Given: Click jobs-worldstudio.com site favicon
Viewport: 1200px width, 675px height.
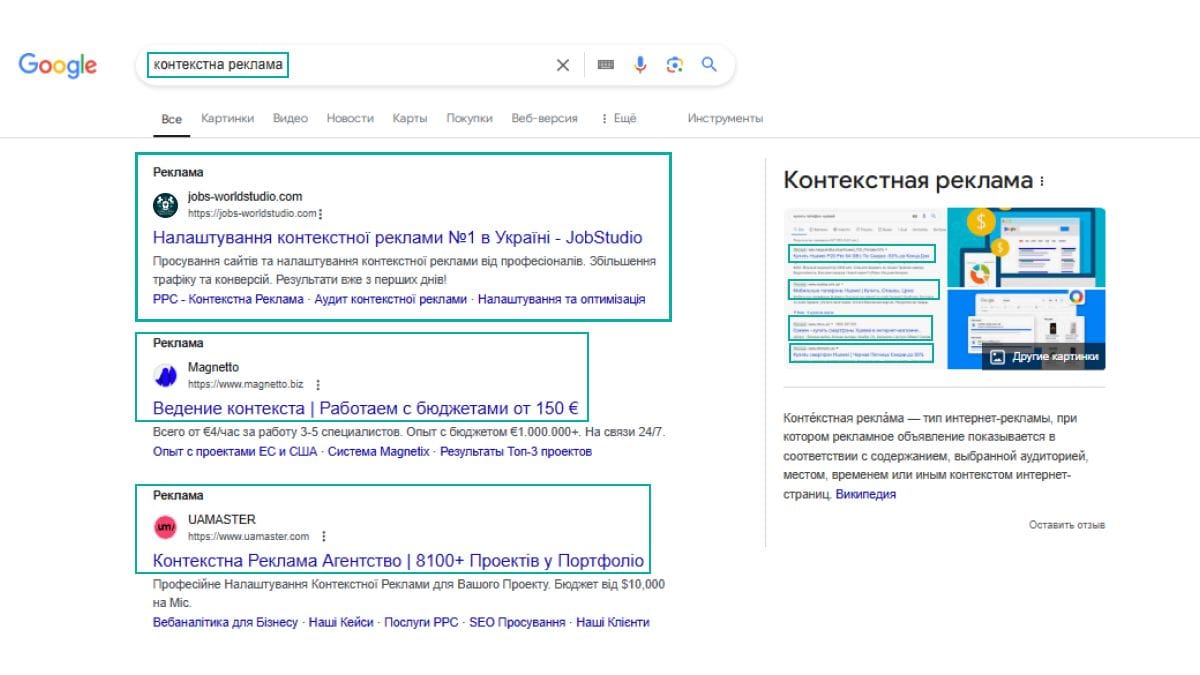Looking at the screenshot, I should pyautogui.click(x=165, y=205).
